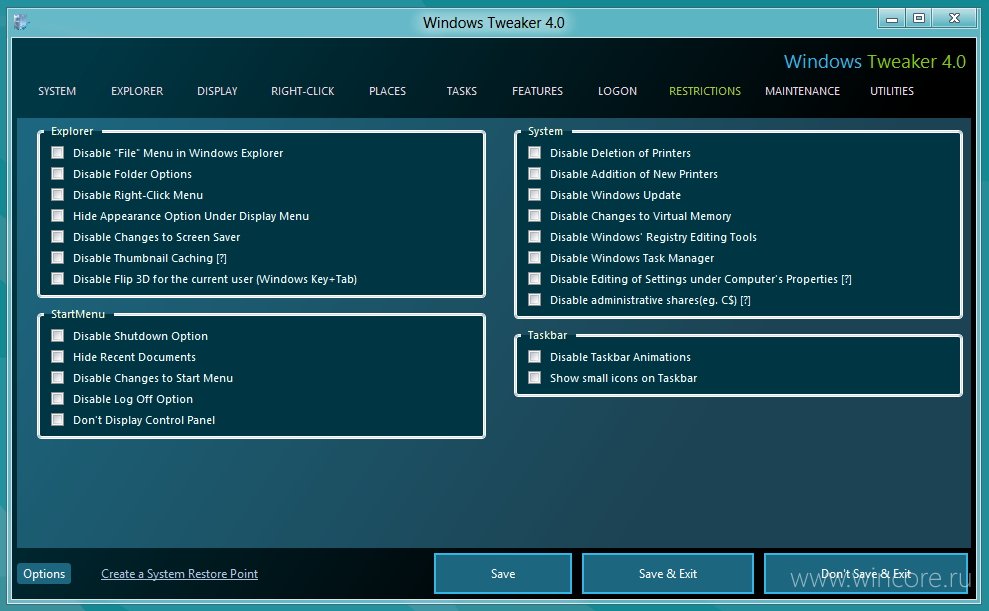This screenshot has height=611, width=989.
Task: Click the Options button
Action: pos(44,574)
